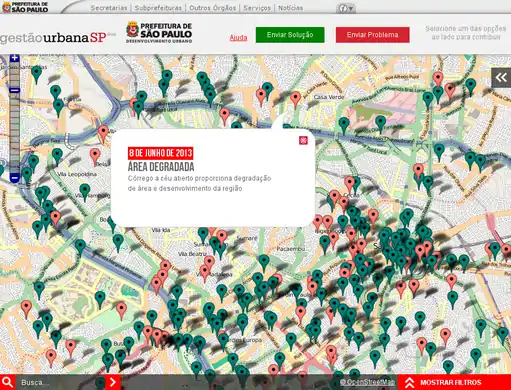Open the Subprefeituras menu
511x390 pixels.
pyautogui.click(x=158, y=8)
